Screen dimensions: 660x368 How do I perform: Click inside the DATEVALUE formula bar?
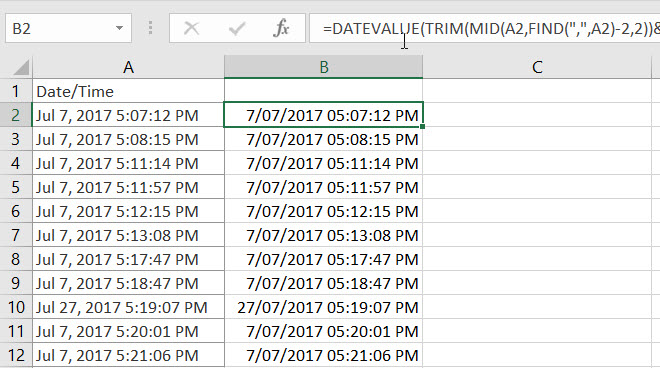click(x=484, y=28)
